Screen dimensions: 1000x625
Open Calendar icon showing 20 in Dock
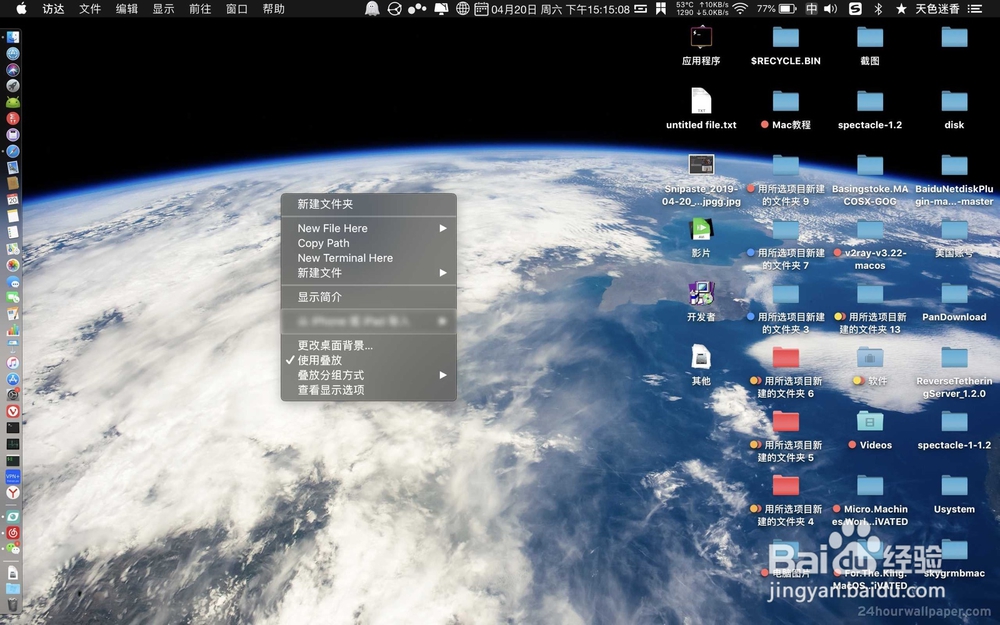(13, 200)
